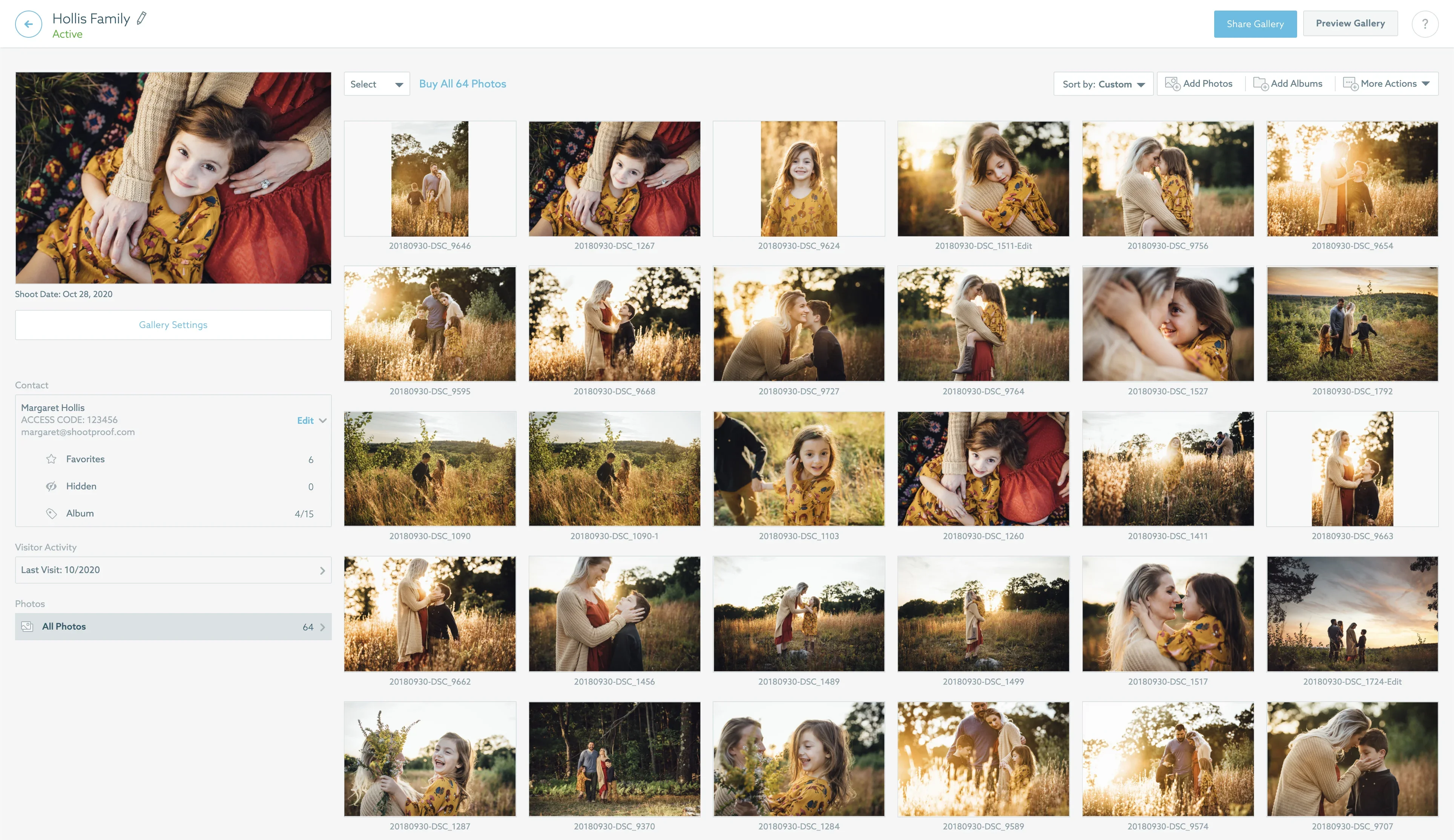Click the Gallery Settings button
This screenshot has height=840, width=1454.
(173, 324)
